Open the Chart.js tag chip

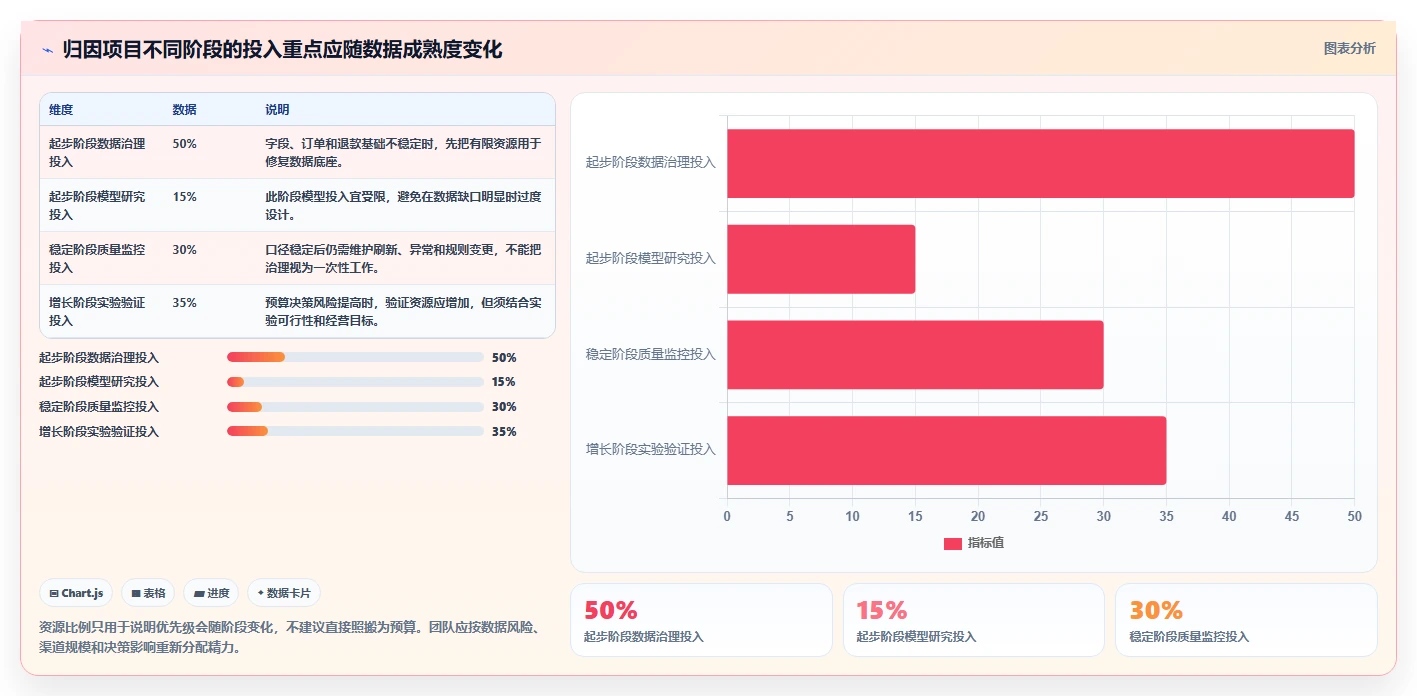pyautogui.click(x=76, y=593)
